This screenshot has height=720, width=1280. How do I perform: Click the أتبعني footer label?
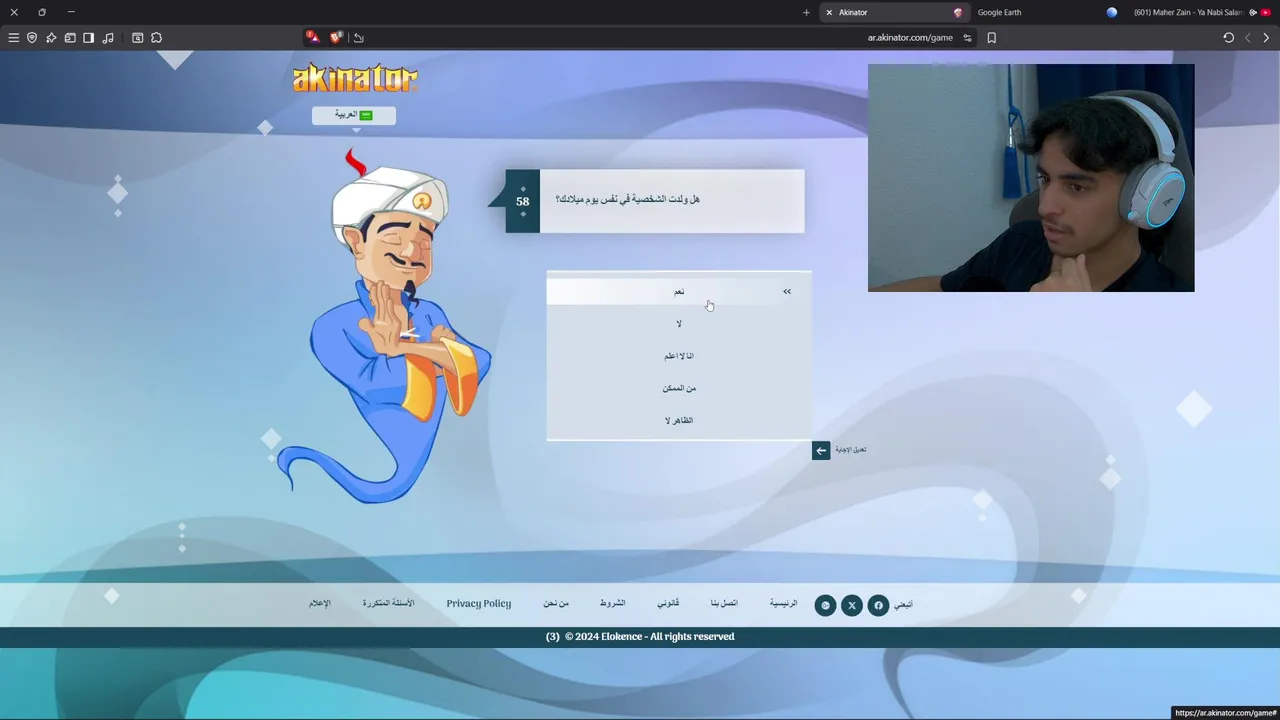pyautogui.click(x=903, y=604)
